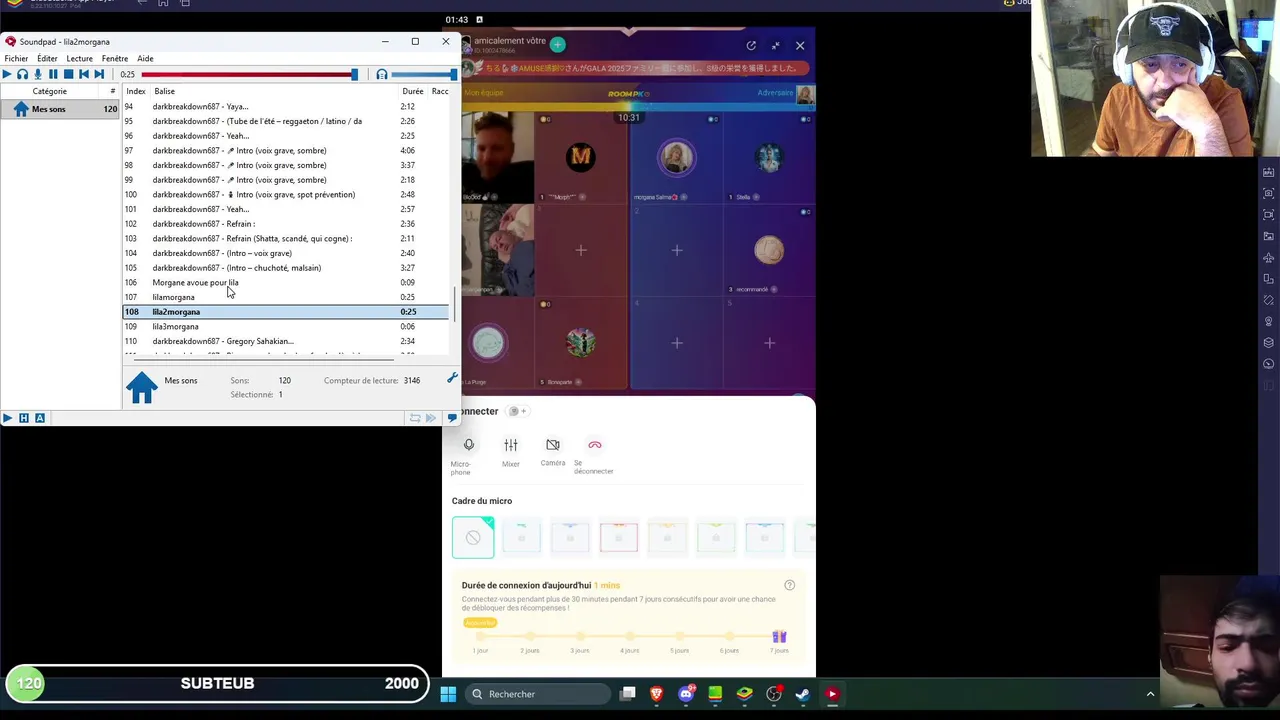1280x720 pixels.
Task: Click the Morph seat avatar with the M logo
Action: (x=581, y=157)
